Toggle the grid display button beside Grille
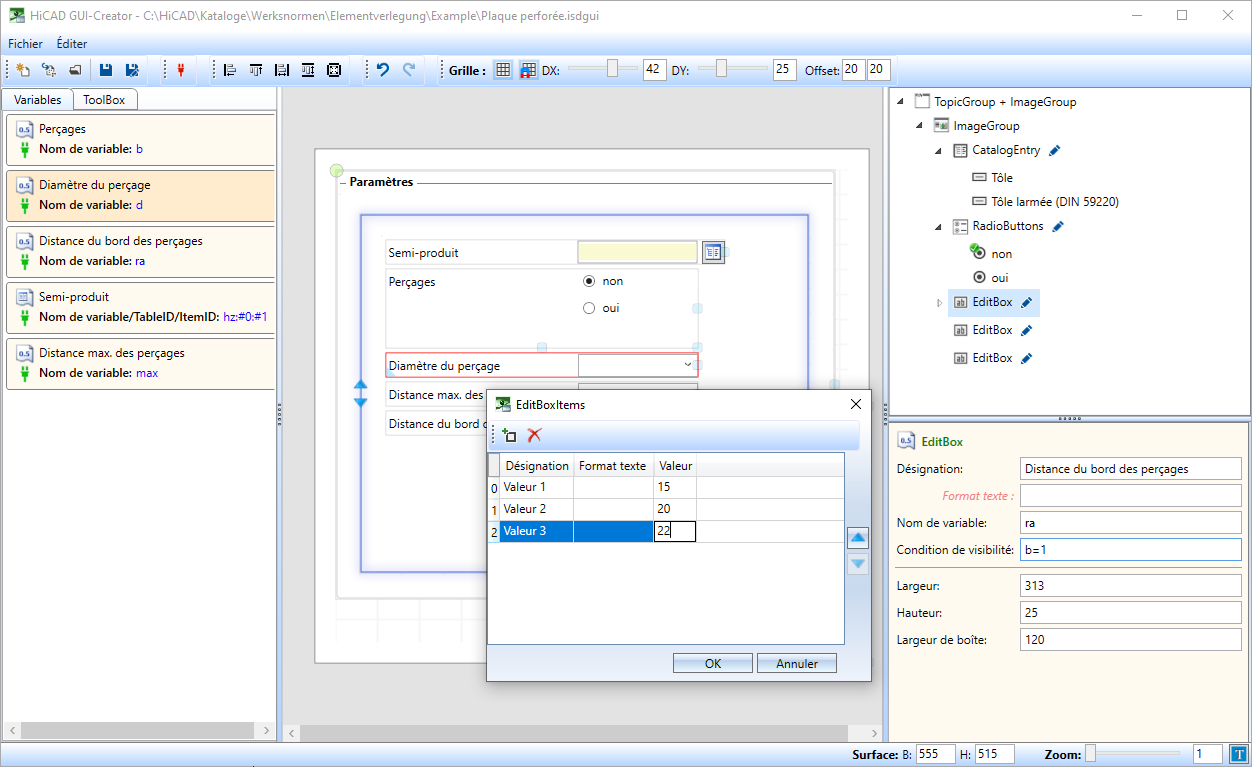Image resolution: width=1252 pixels, height=767 pixels. click(503, 70)
